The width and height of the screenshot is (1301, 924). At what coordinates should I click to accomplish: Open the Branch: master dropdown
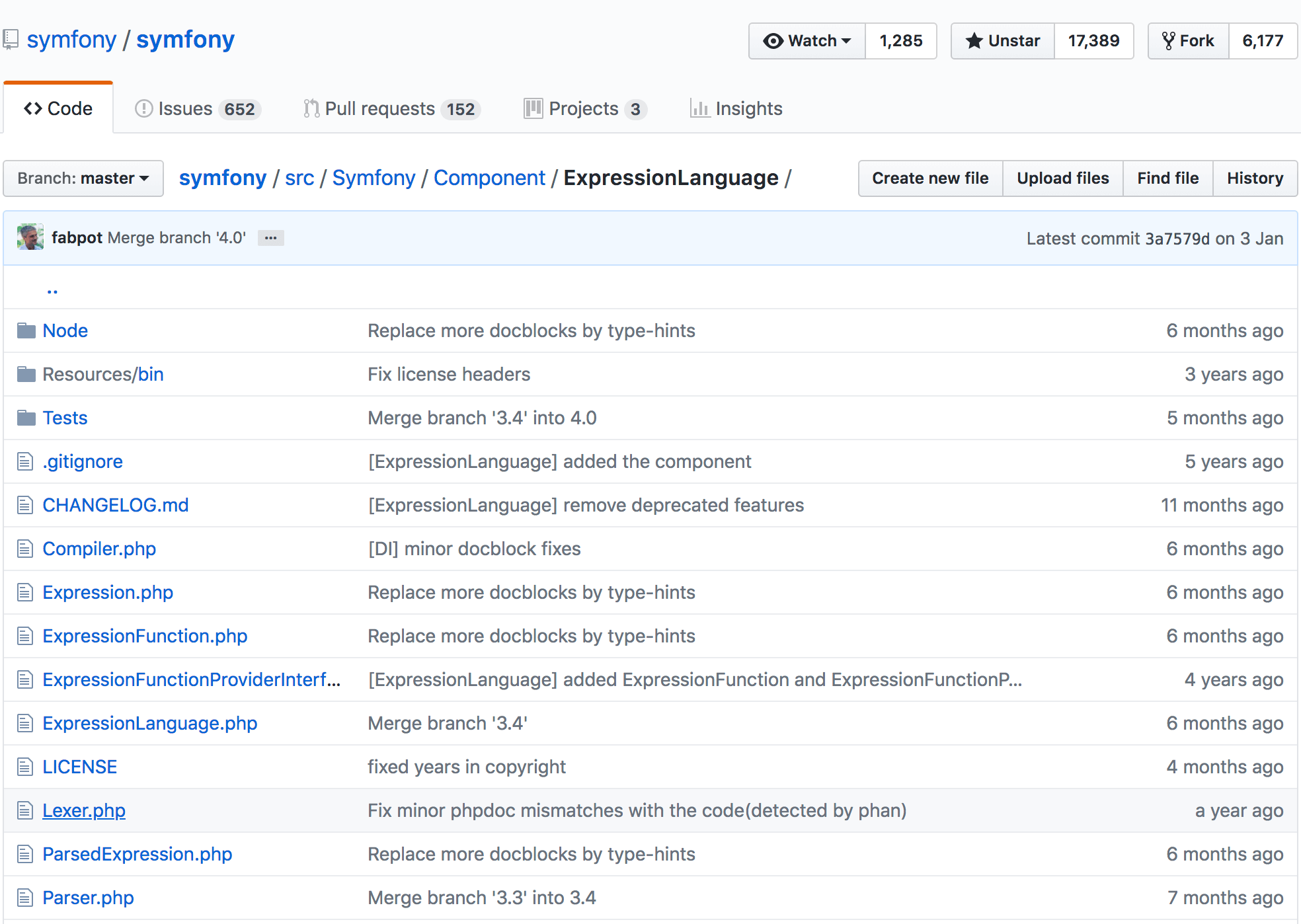coord(83,178)
